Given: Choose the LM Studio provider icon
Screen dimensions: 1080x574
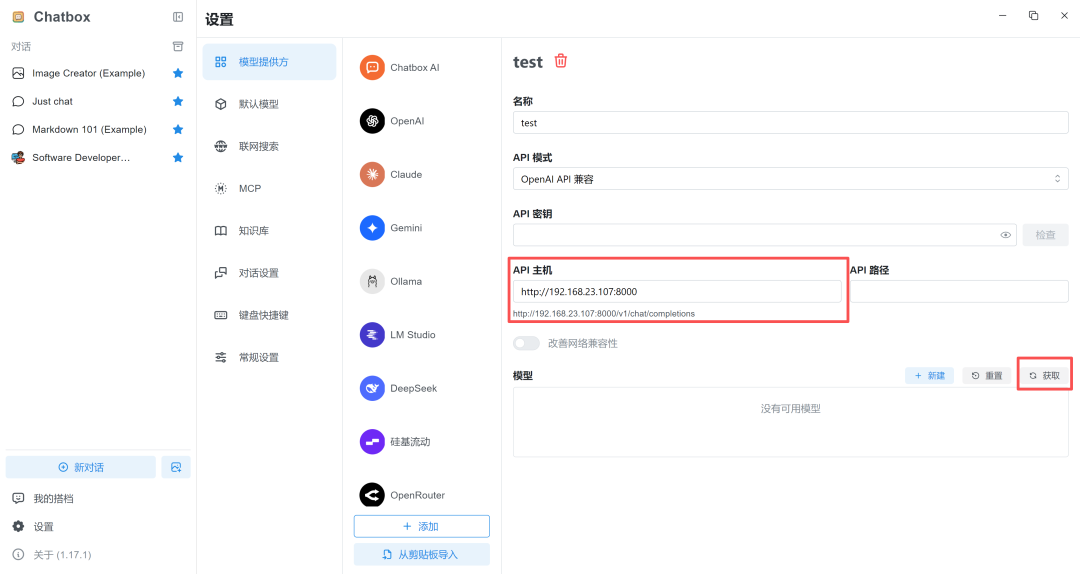Looking at the screenshot, I should click(372, 335).
